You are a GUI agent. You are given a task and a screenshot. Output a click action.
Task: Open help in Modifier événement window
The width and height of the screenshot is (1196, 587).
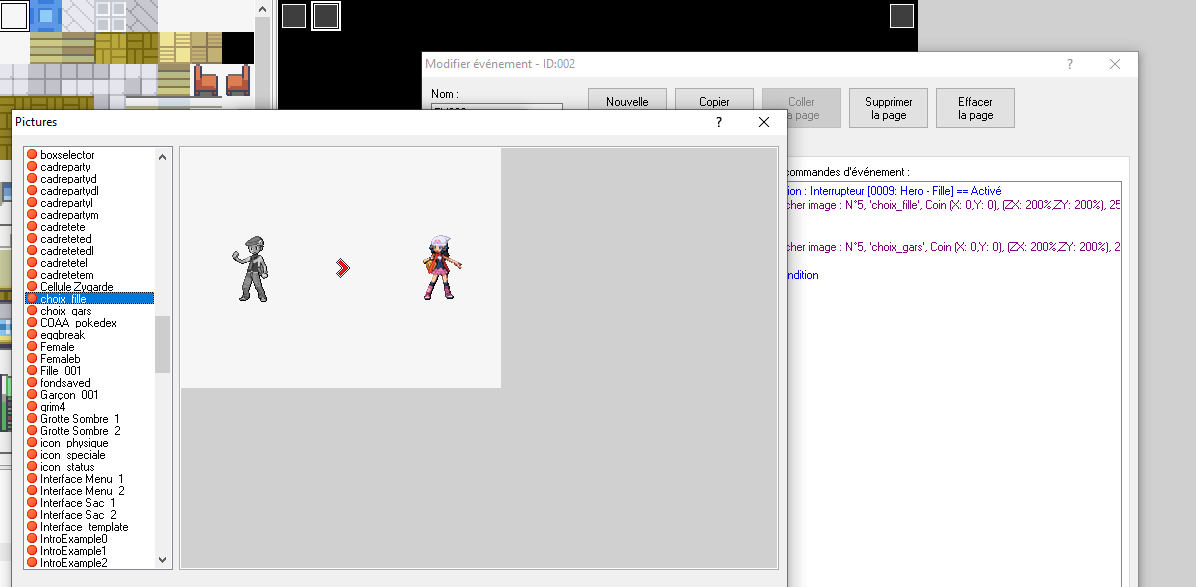click(1070, 64)
